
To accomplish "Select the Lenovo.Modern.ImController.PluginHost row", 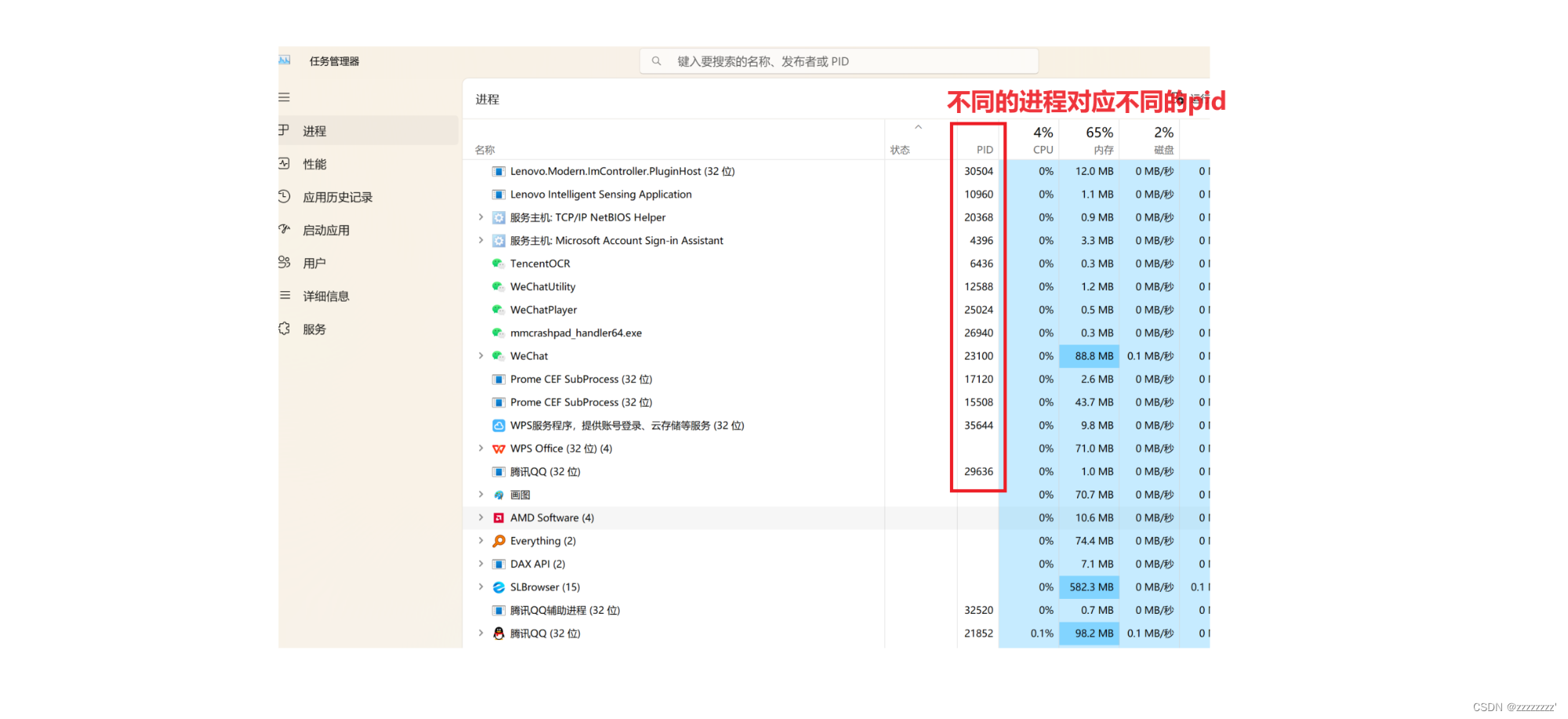I will tap(836, 171).
